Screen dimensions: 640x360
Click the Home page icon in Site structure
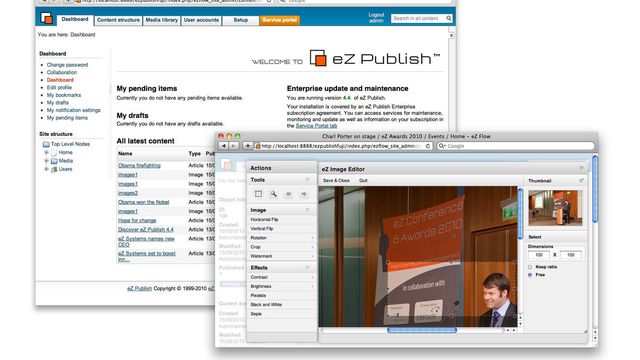point(54,152)
